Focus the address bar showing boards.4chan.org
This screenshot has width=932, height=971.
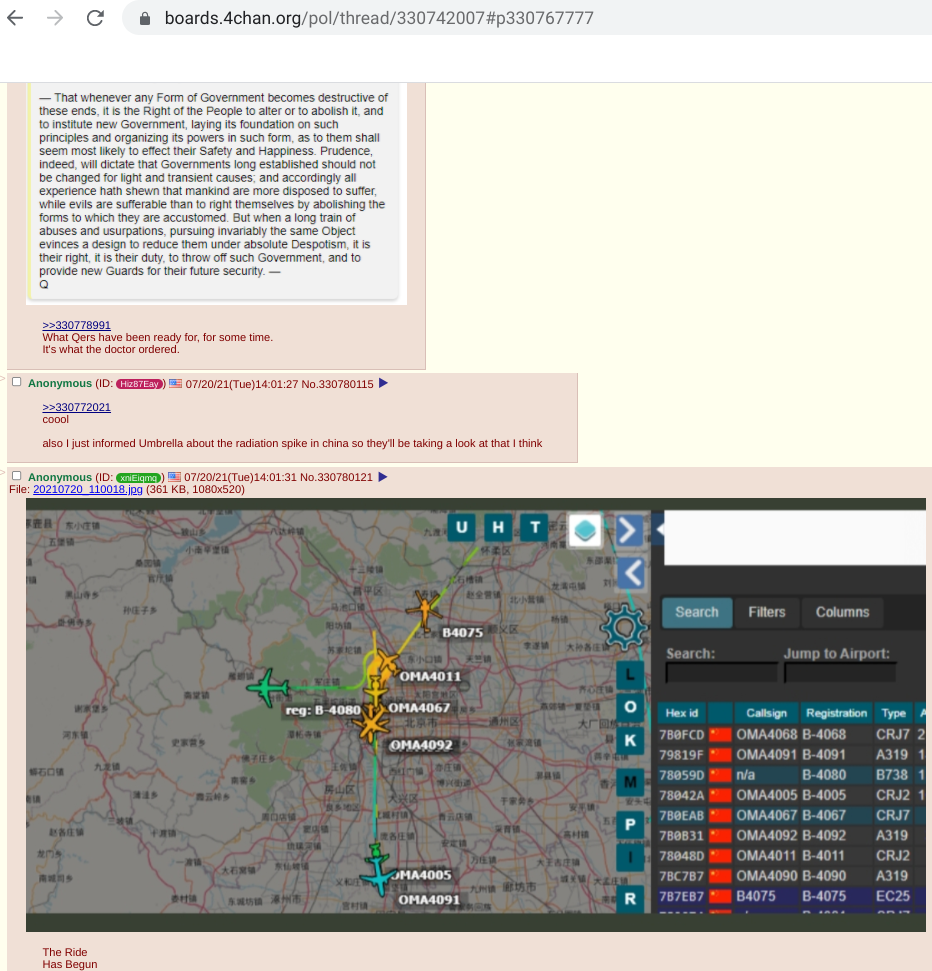[x=526, y=18]
